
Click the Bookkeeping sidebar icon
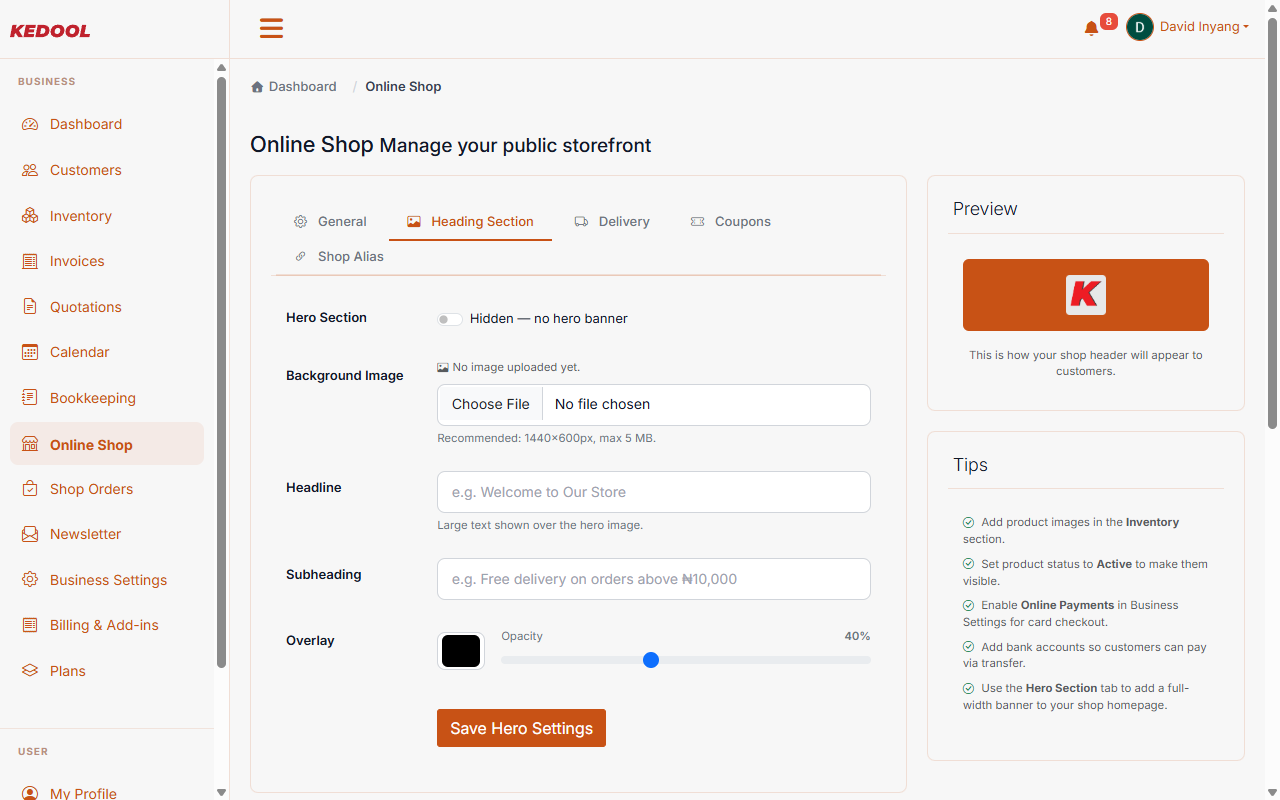click(30, 398)
